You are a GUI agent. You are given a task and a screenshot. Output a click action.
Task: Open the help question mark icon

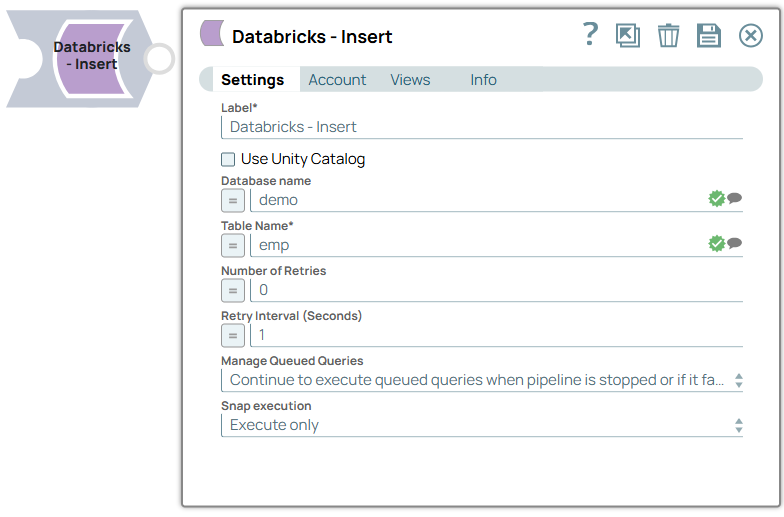tap(590, 35)
